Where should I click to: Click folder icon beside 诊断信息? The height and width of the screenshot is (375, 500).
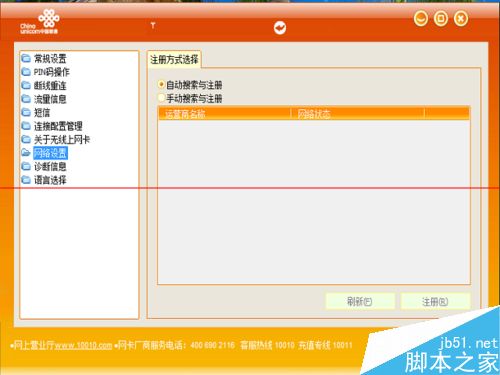click(x=26, y=166)
